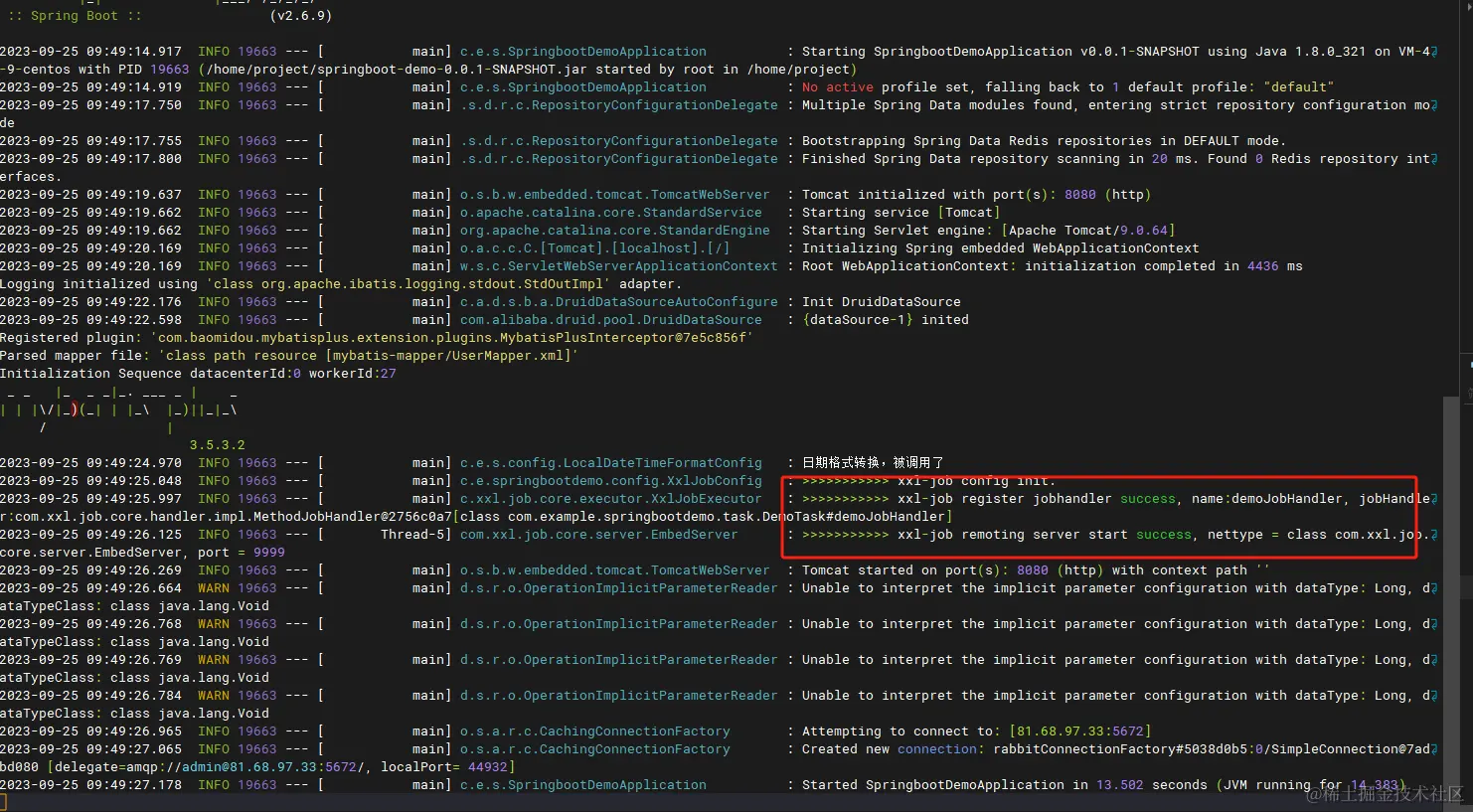Click 'delegate=amqp://admin@81.68.97.33:5672/' text
Screen dimensions: 1473x812
pos(210,767)
